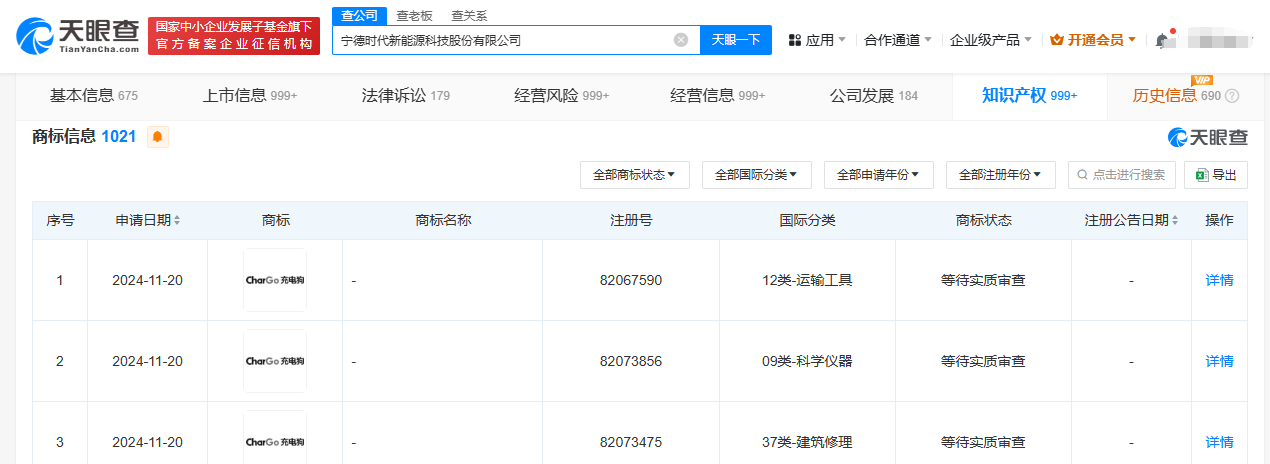The image size is (1270, 464).
Task: Open the CharGo trademark image in row 1
Action: coord(275,280)
